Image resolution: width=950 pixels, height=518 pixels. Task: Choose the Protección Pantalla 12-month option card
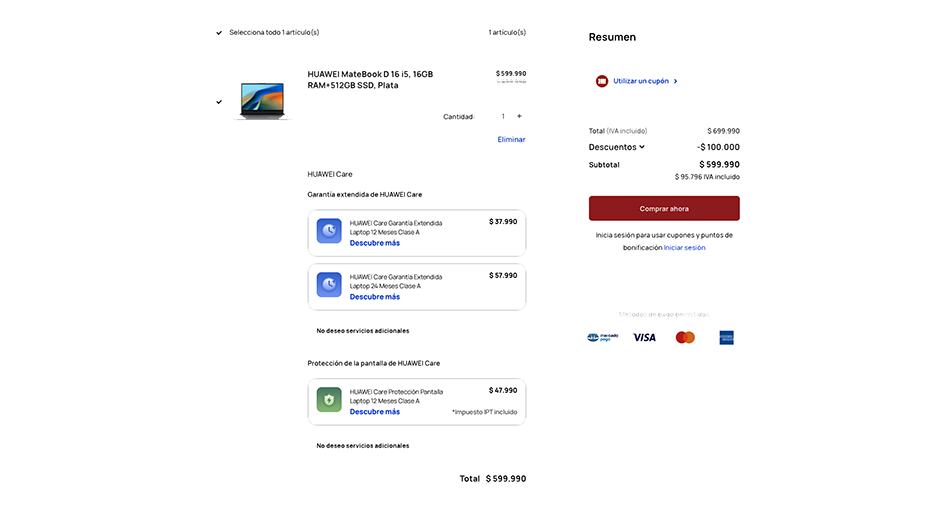click(416, 400)
